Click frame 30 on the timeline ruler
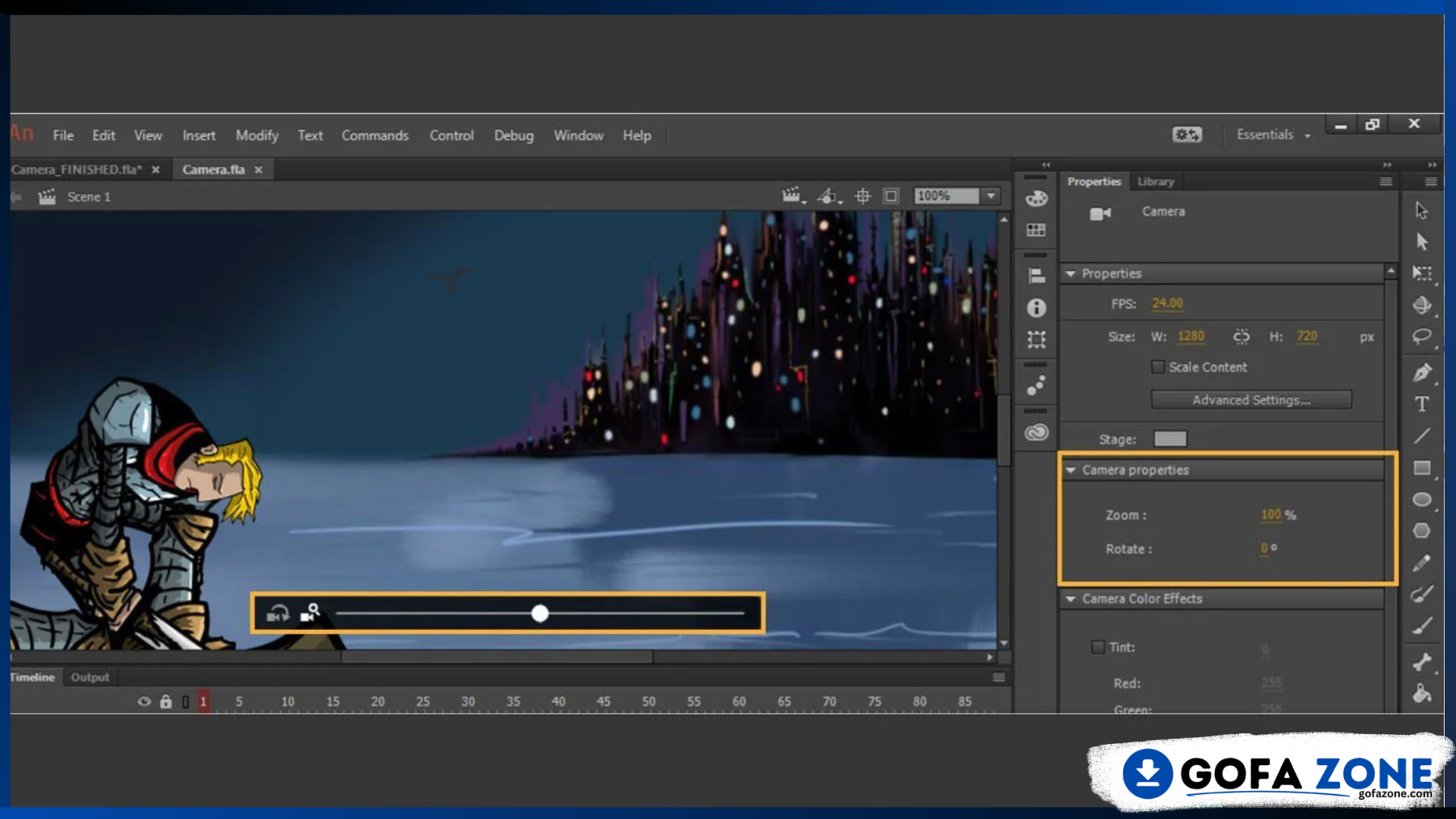 coord(468,702)
